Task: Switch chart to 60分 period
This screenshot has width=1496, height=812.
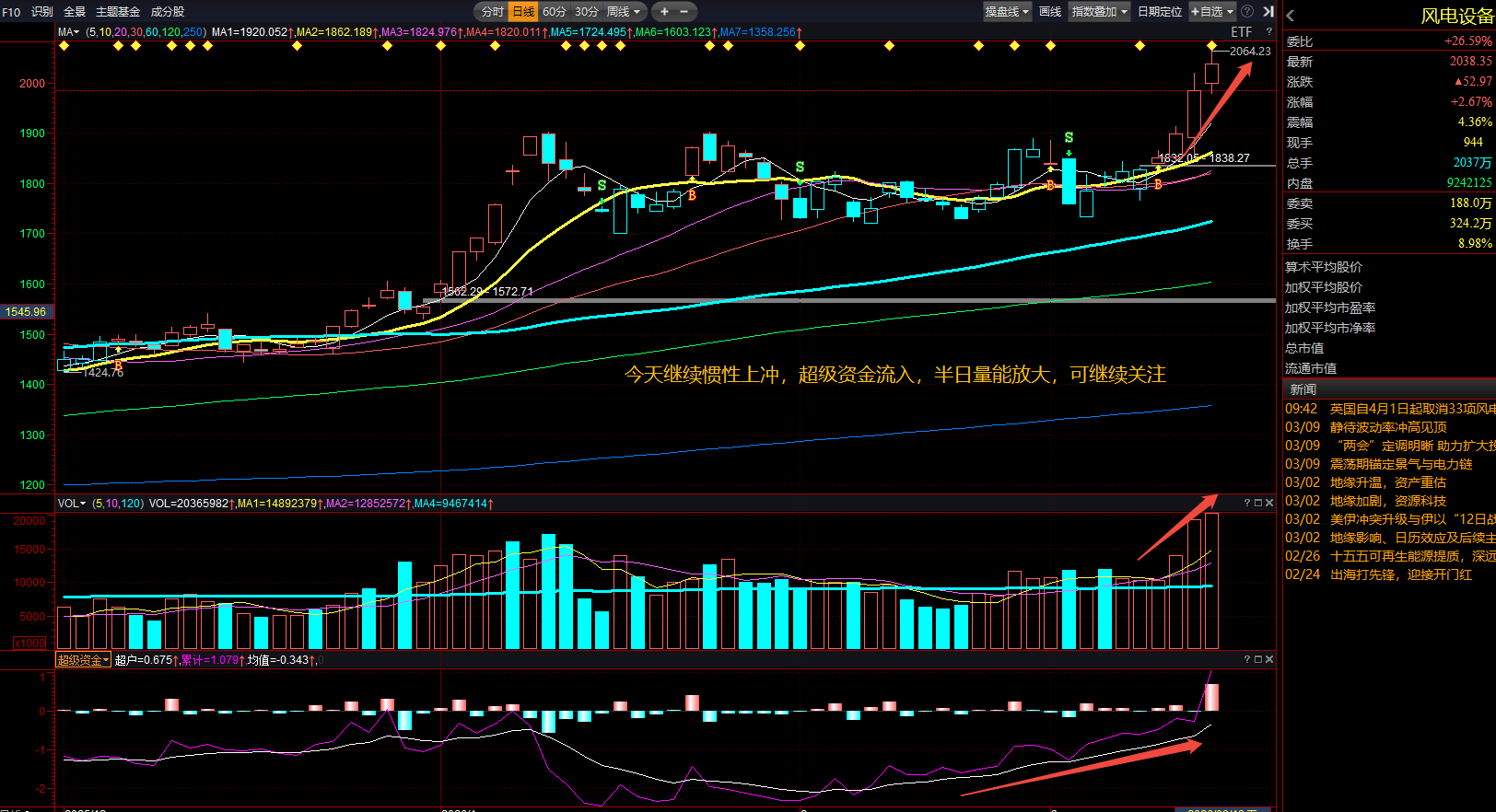Action: pos(555,12)
